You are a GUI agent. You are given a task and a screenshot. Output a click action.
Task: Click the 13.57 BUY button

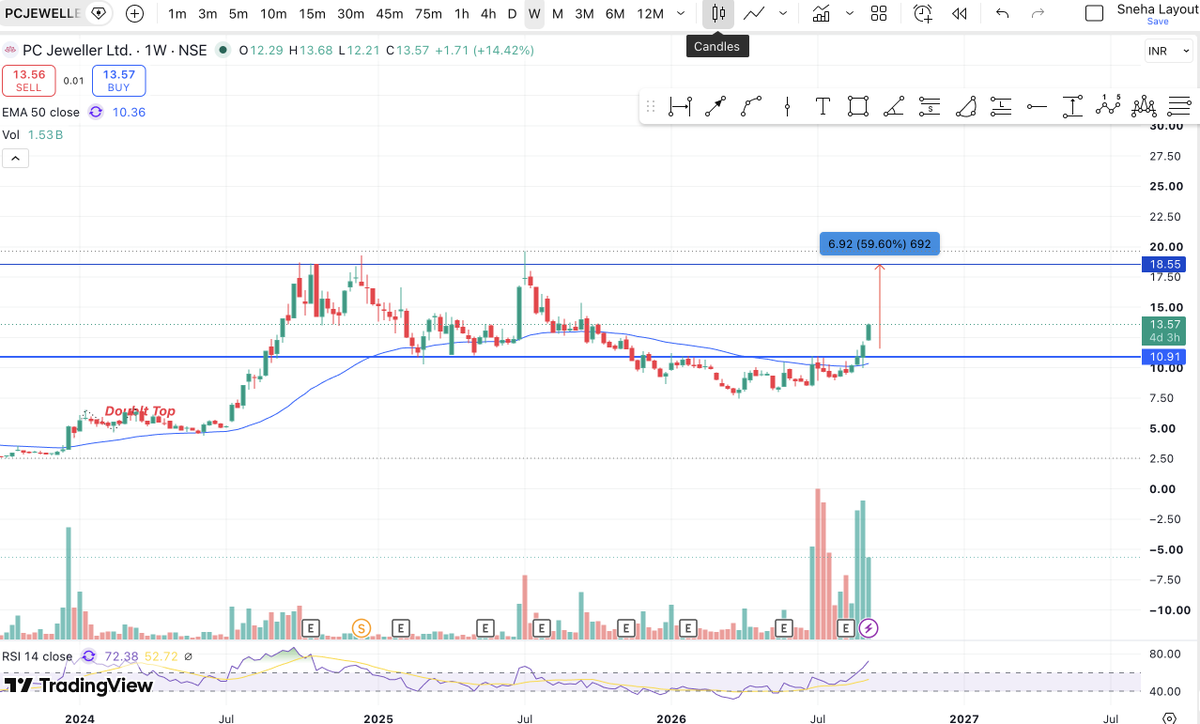click(x=119, y=80)
